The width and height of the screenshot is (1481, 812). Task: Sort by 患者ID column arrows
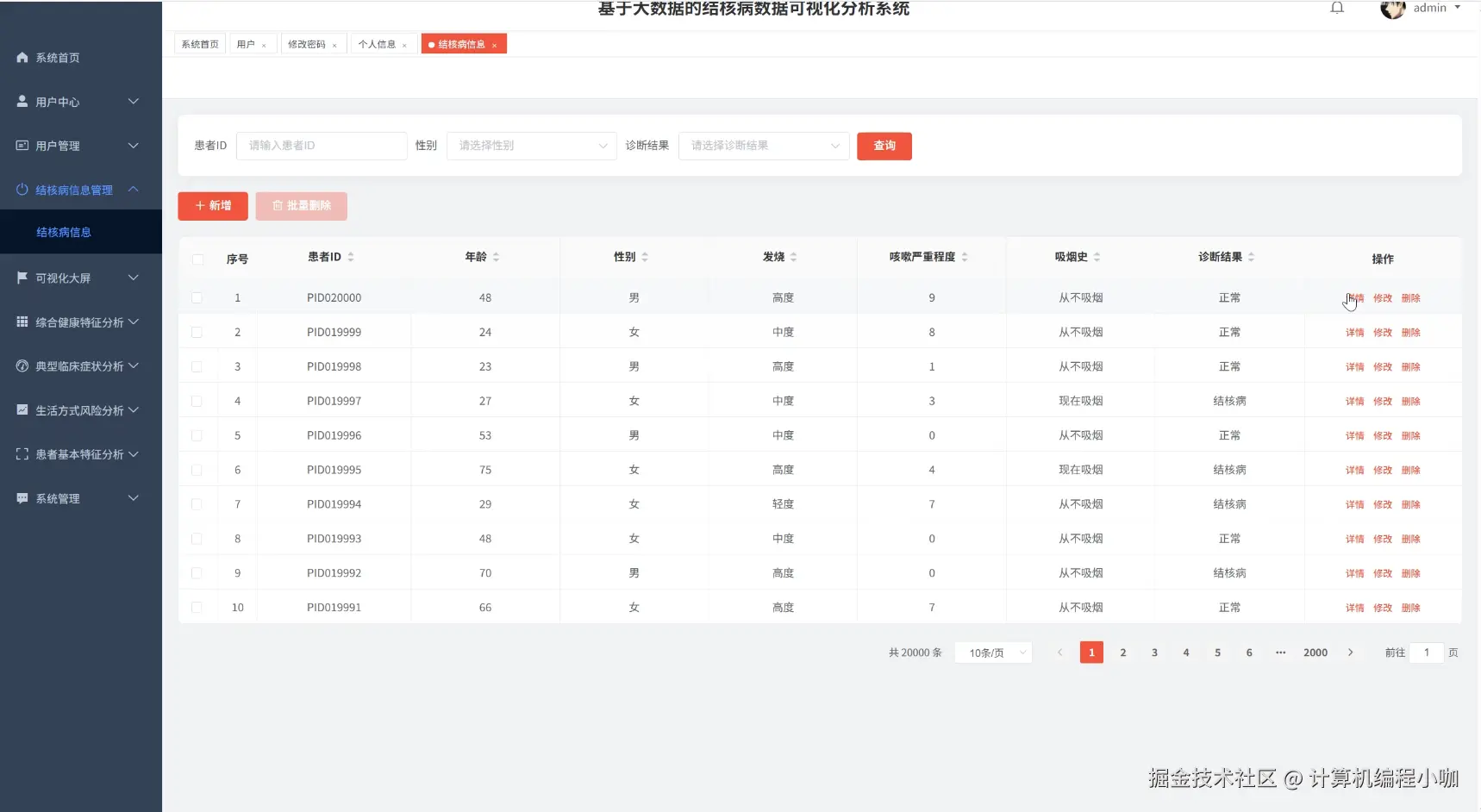point(351,257)
